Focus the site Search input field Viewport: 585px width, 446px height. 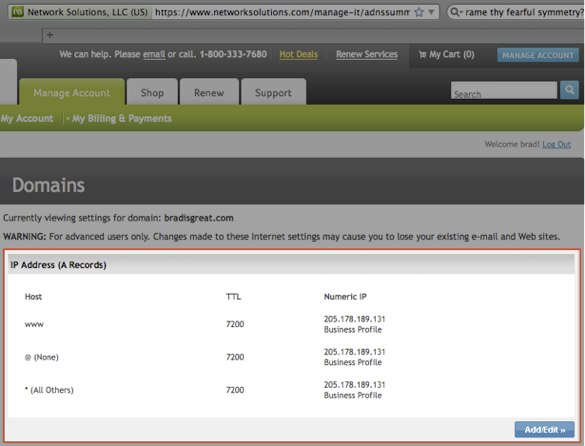pos(504,90)
